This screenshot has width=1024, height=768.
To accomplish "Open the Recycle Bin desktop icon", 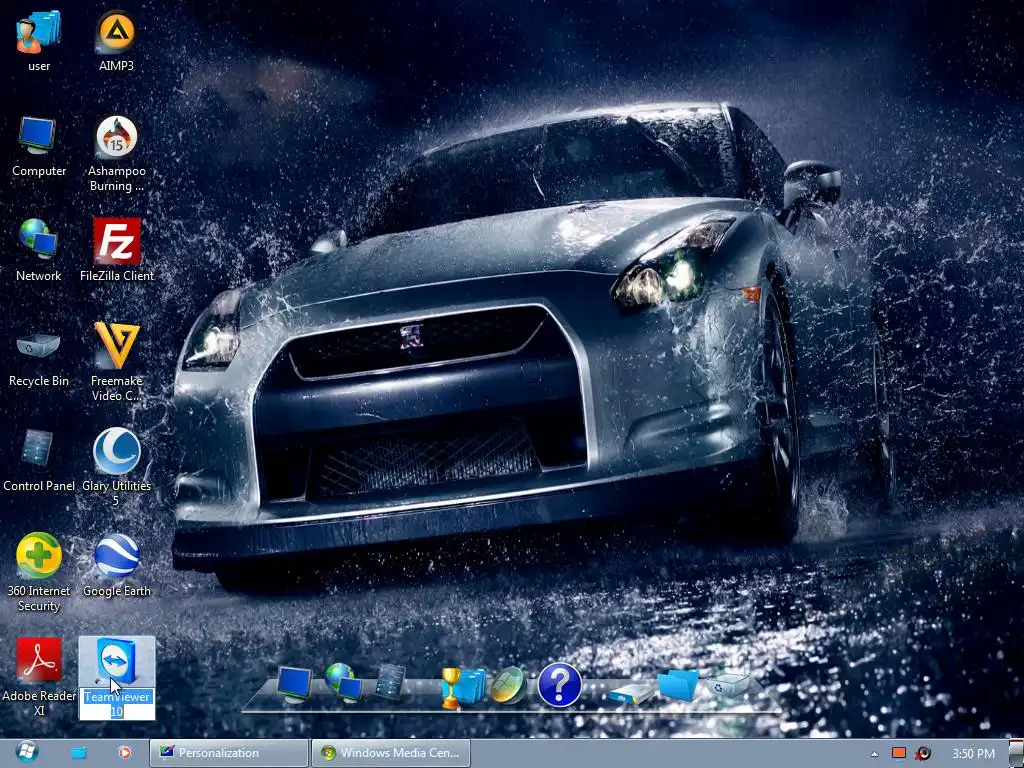I will point(39,356).
